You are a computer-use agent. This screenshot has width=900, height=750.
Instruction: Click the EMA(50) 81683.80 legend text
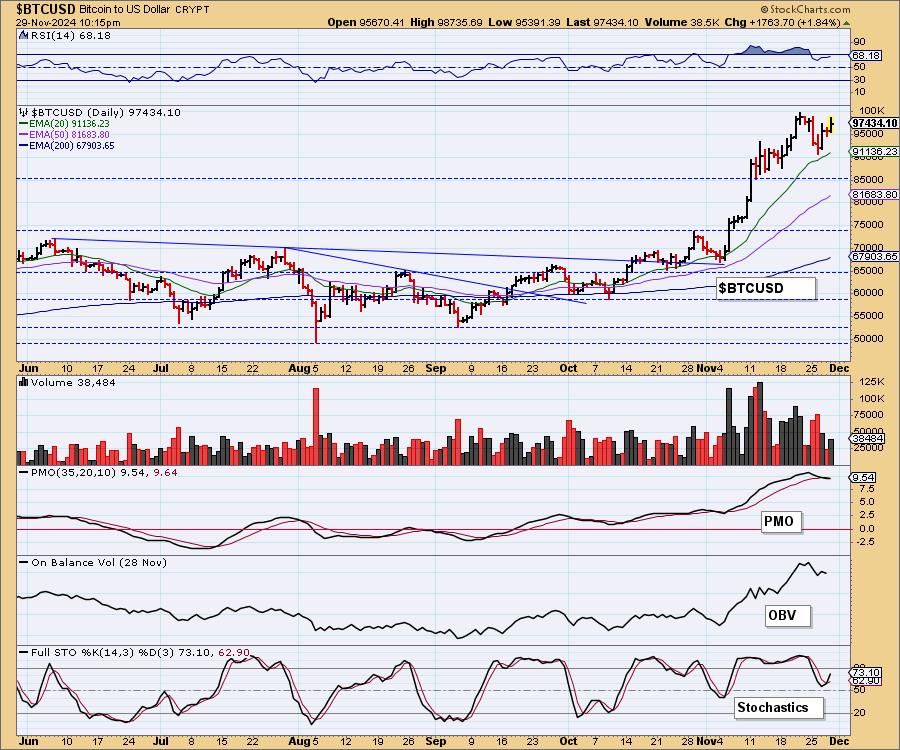tap(69, 134)
